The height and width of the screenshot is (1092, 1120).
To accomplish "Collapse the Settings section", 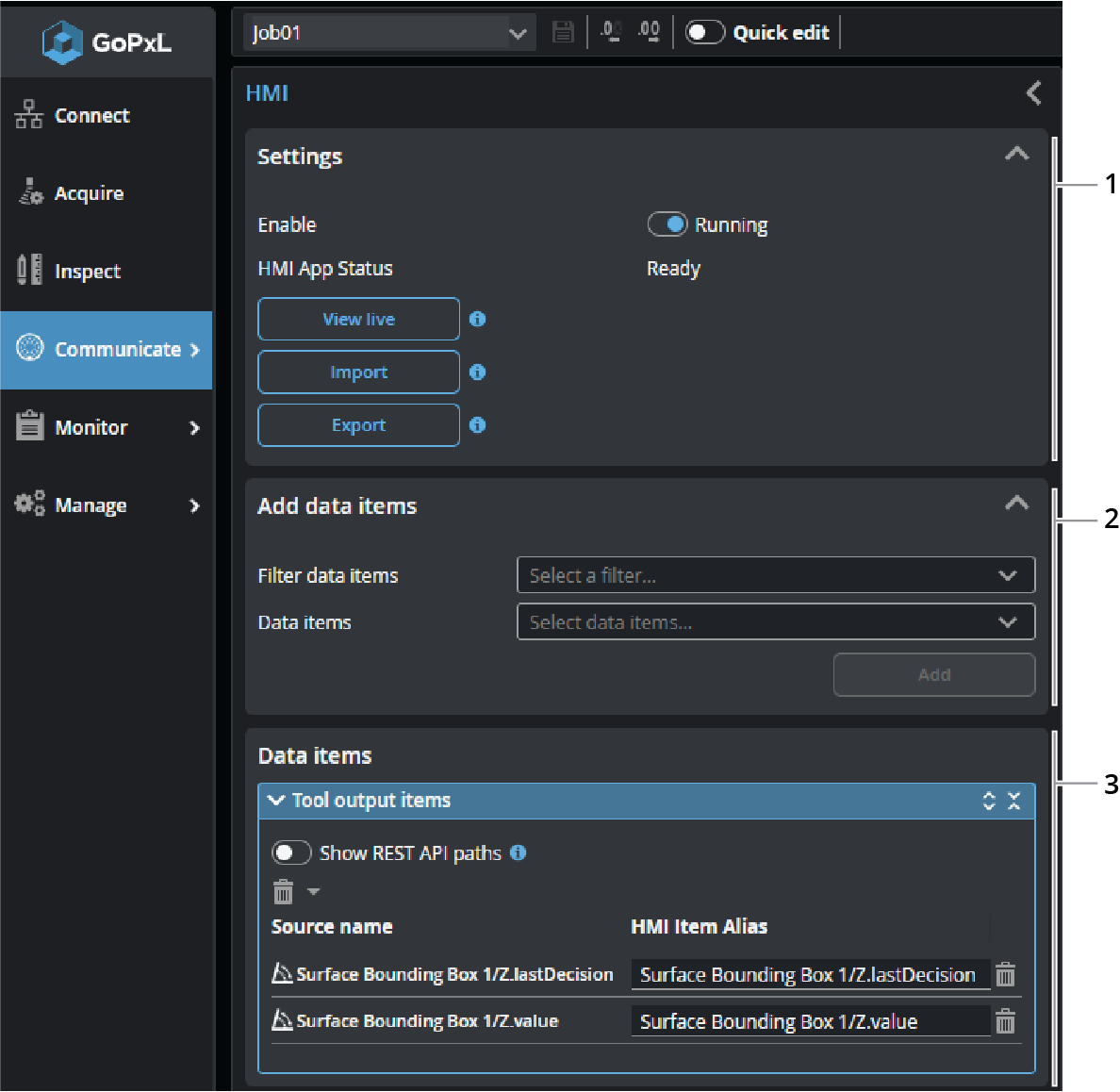I will 1016,155.
